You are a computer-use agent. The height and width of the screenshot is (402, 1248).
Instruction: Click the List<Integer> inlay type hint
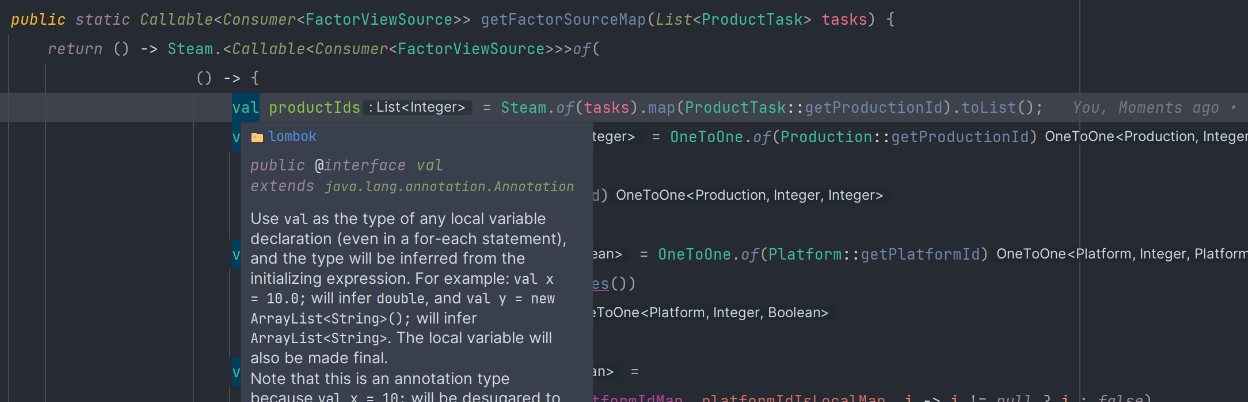pyautogui.click(x=419, y=108)
